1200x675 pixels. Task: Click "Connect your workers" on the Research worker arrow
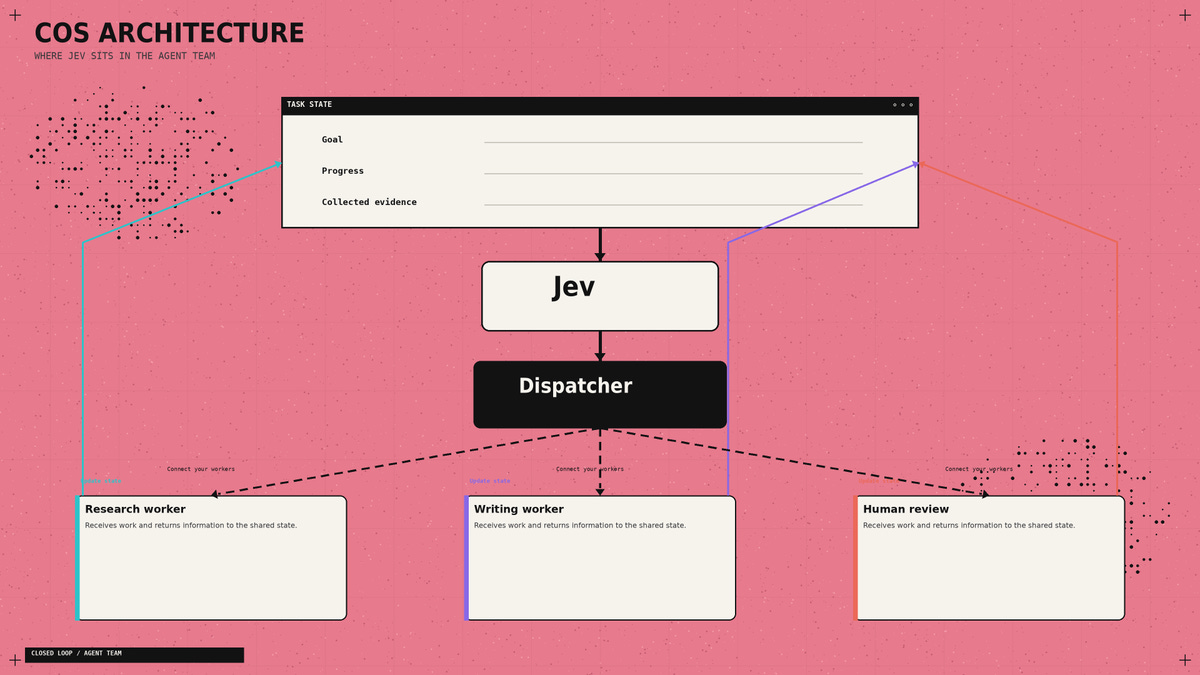(x=201, y=469)
